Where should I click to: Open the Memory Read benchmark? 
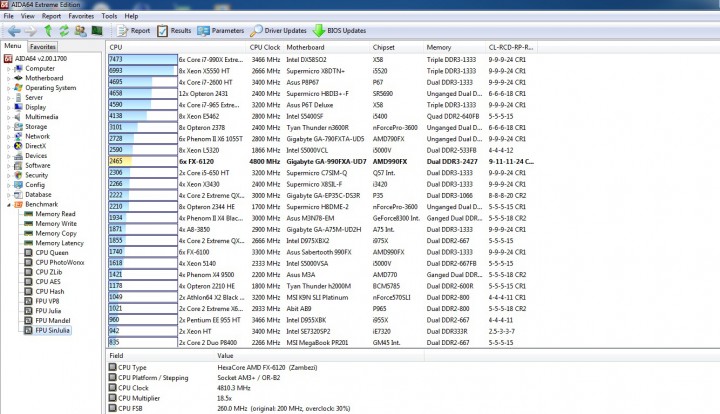pyautogui.click(x=55, y=214)
